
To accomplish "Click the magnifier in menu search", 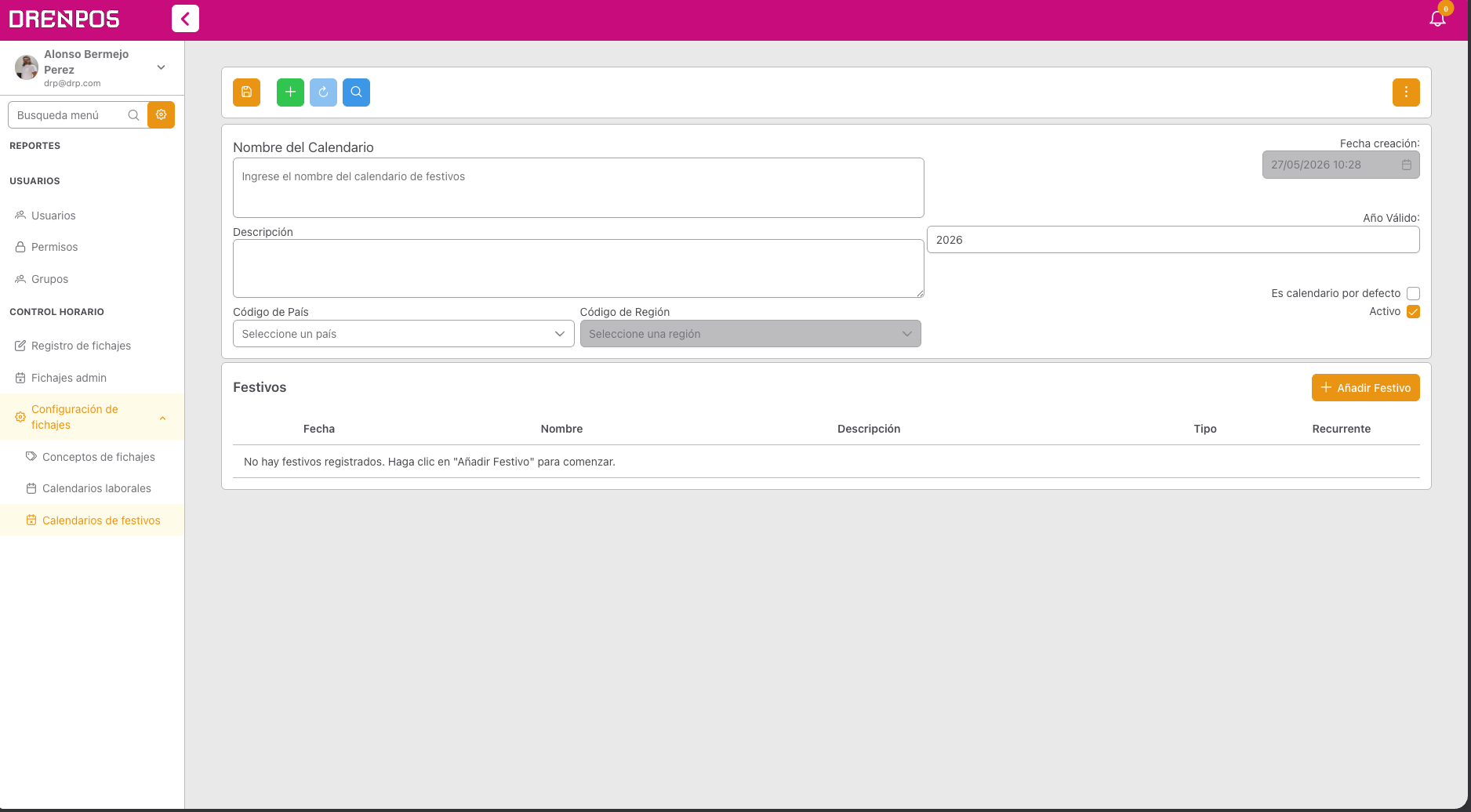I will click(x=133, y=115).
